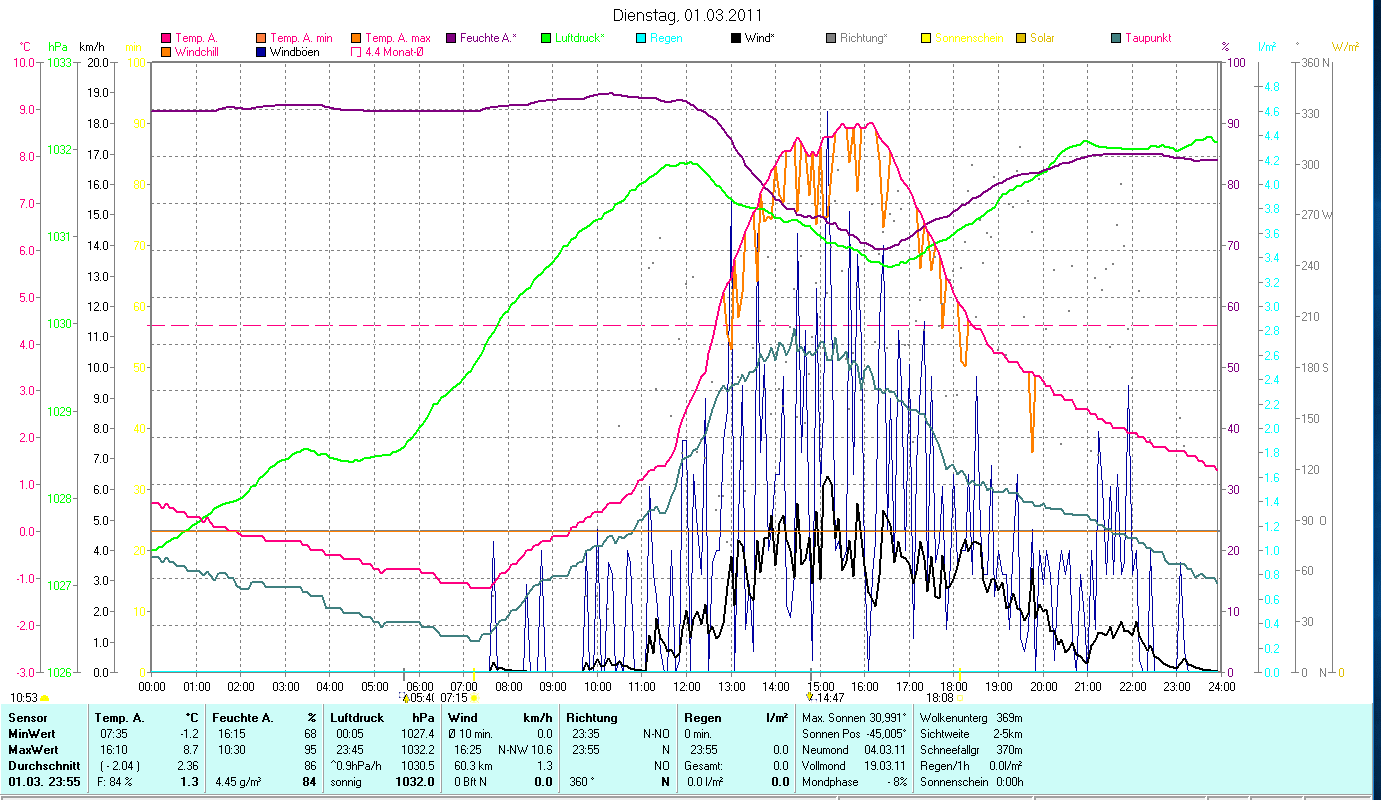
Task: Toggle the cyan Regen series in legend
Action: pyautogui.click(x=641, y=38)
